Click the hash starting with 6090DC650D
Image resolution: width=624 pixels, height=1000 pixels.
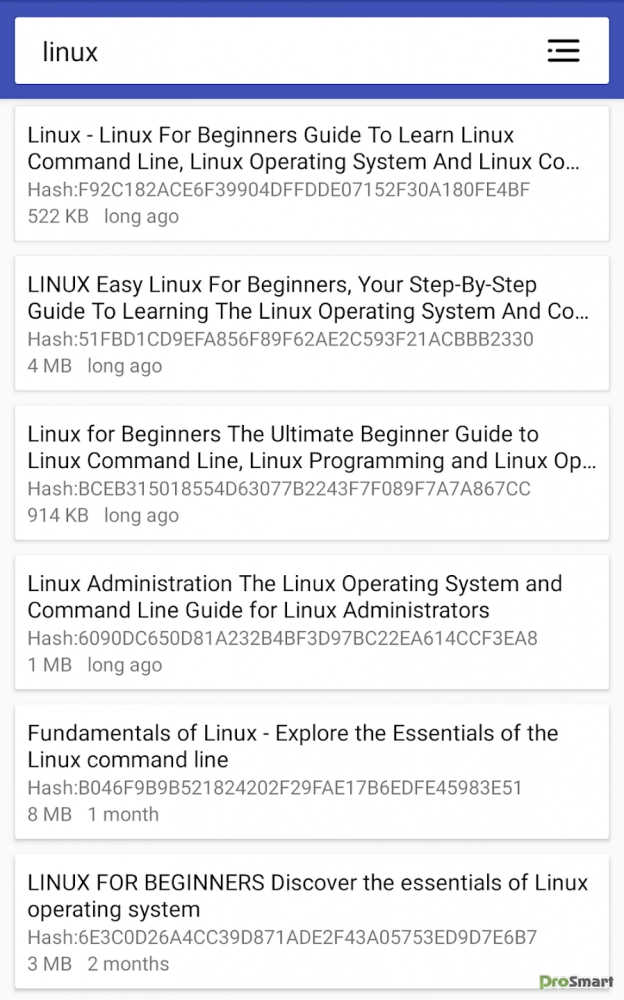pos(283,638)
